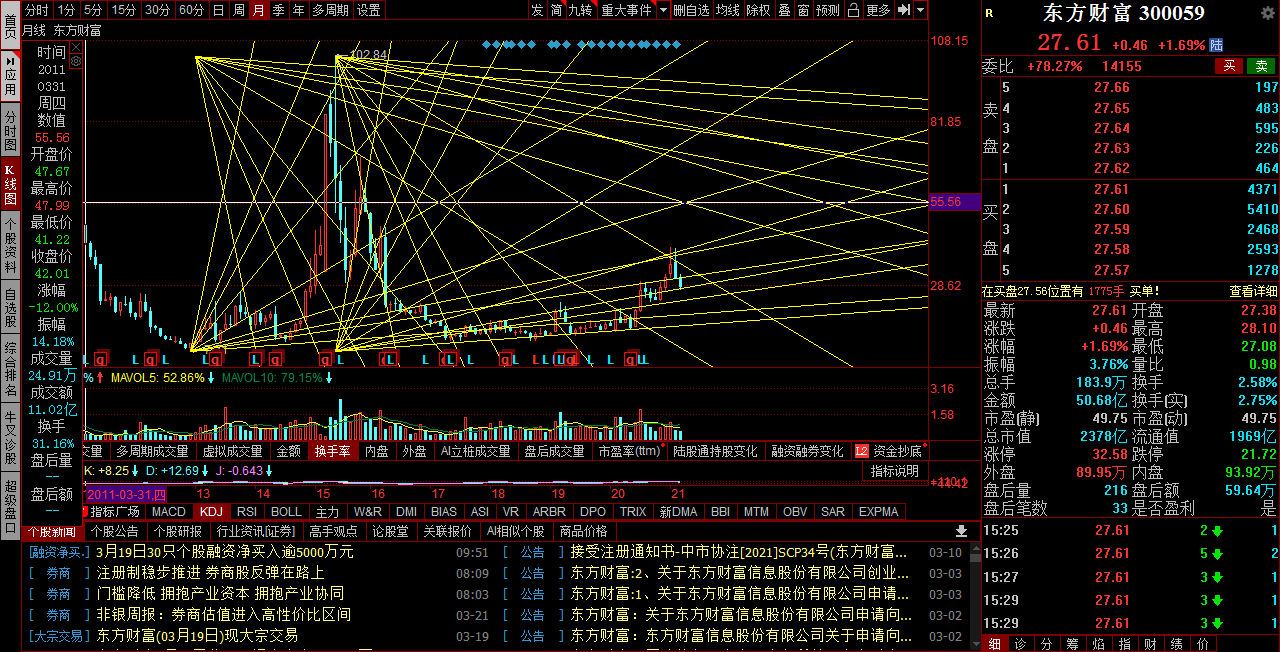Toggle 预测 forecast
This screenshot has height=652, width=1280.
click(828, 10)
